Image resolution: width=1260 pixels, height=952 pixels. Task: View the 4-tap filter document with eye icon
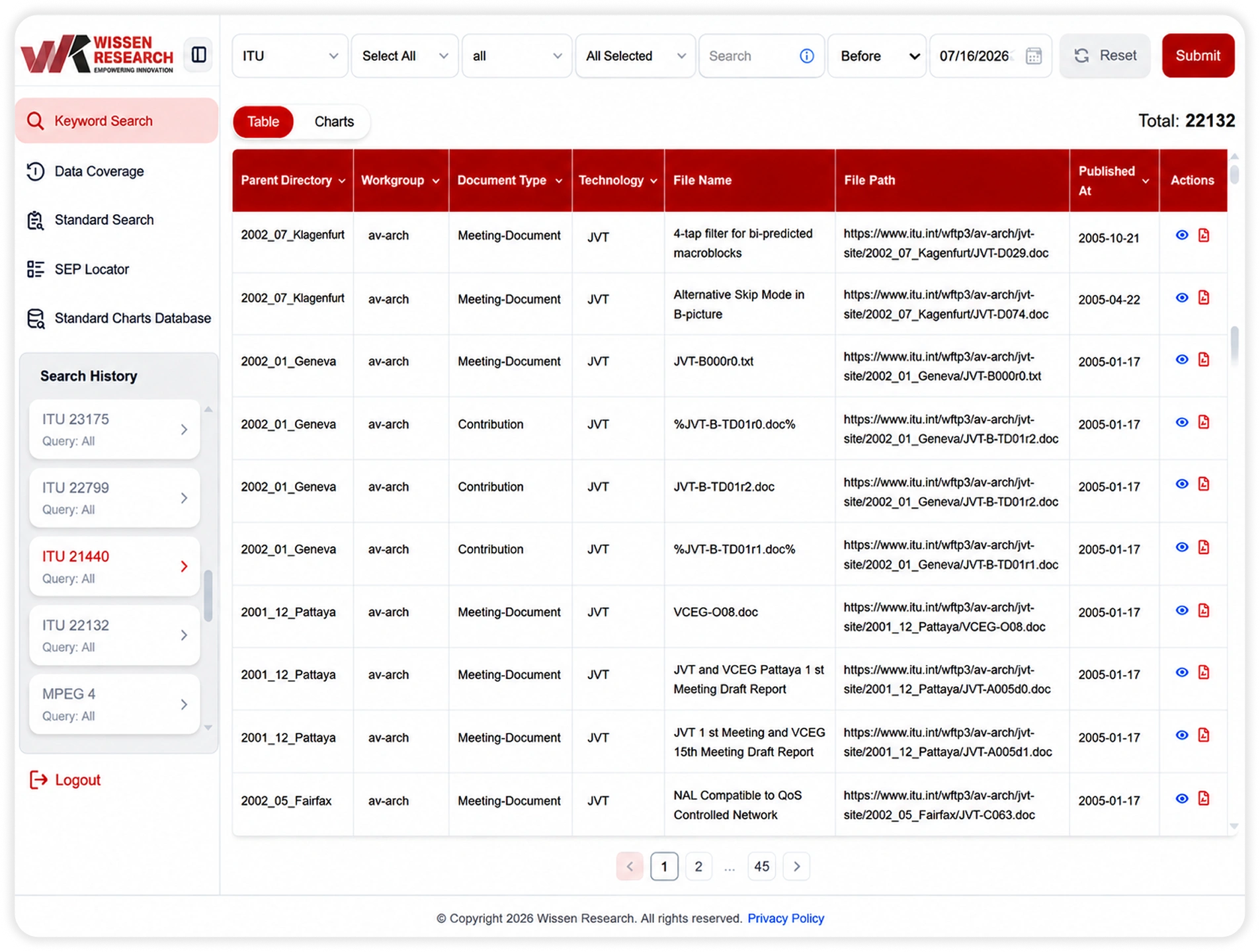pyautogui.click(x=1181, y=235)
